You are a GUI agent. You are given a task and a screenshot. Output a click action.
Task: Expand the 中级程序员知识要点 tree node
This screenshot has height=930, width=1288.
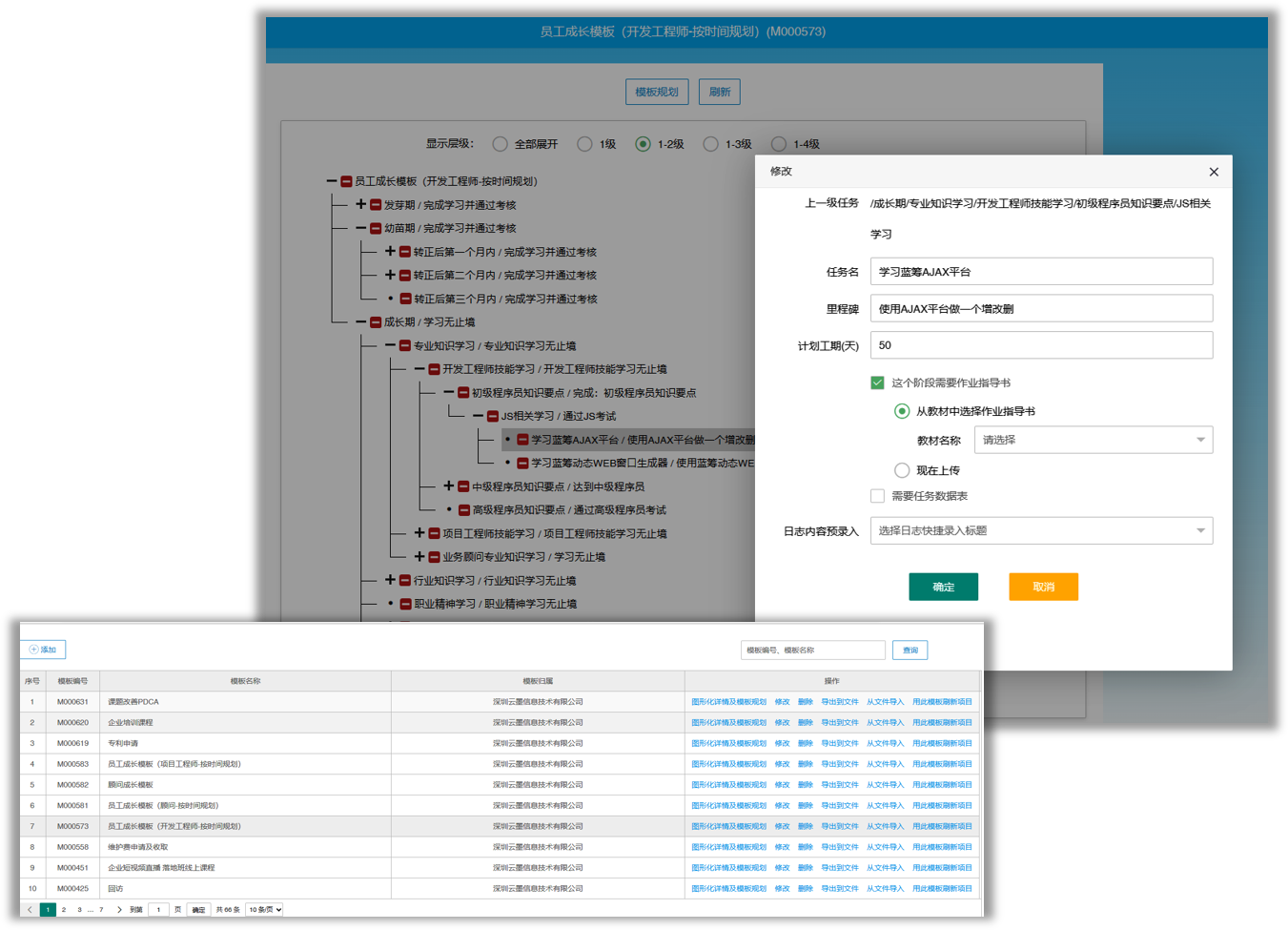tap(449, 486)
